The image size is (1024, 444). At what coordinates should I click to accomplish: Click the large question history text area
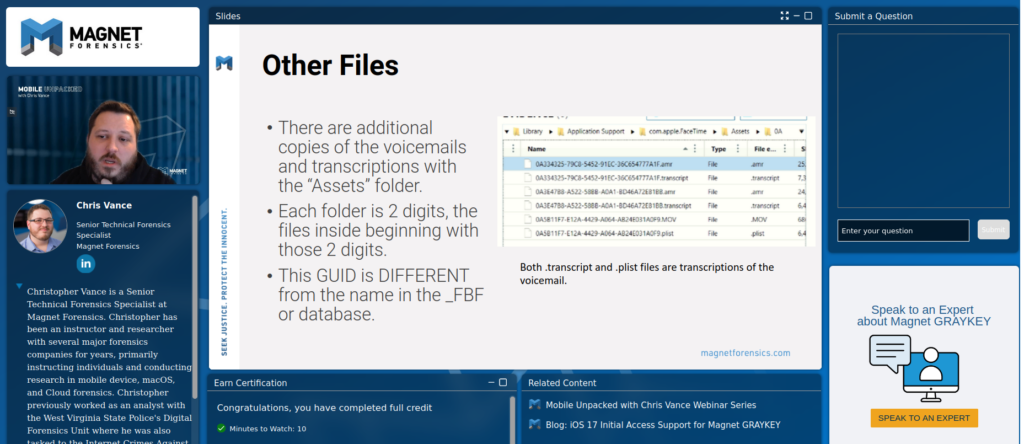click(x=923, y=121)
